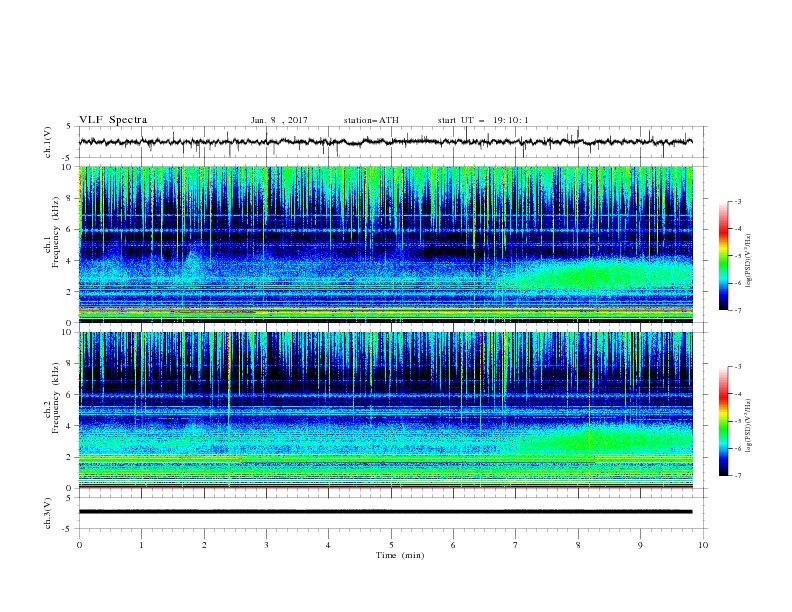
Task: Click the "VLF Spectra" plot title
Action: coord(113,120)
